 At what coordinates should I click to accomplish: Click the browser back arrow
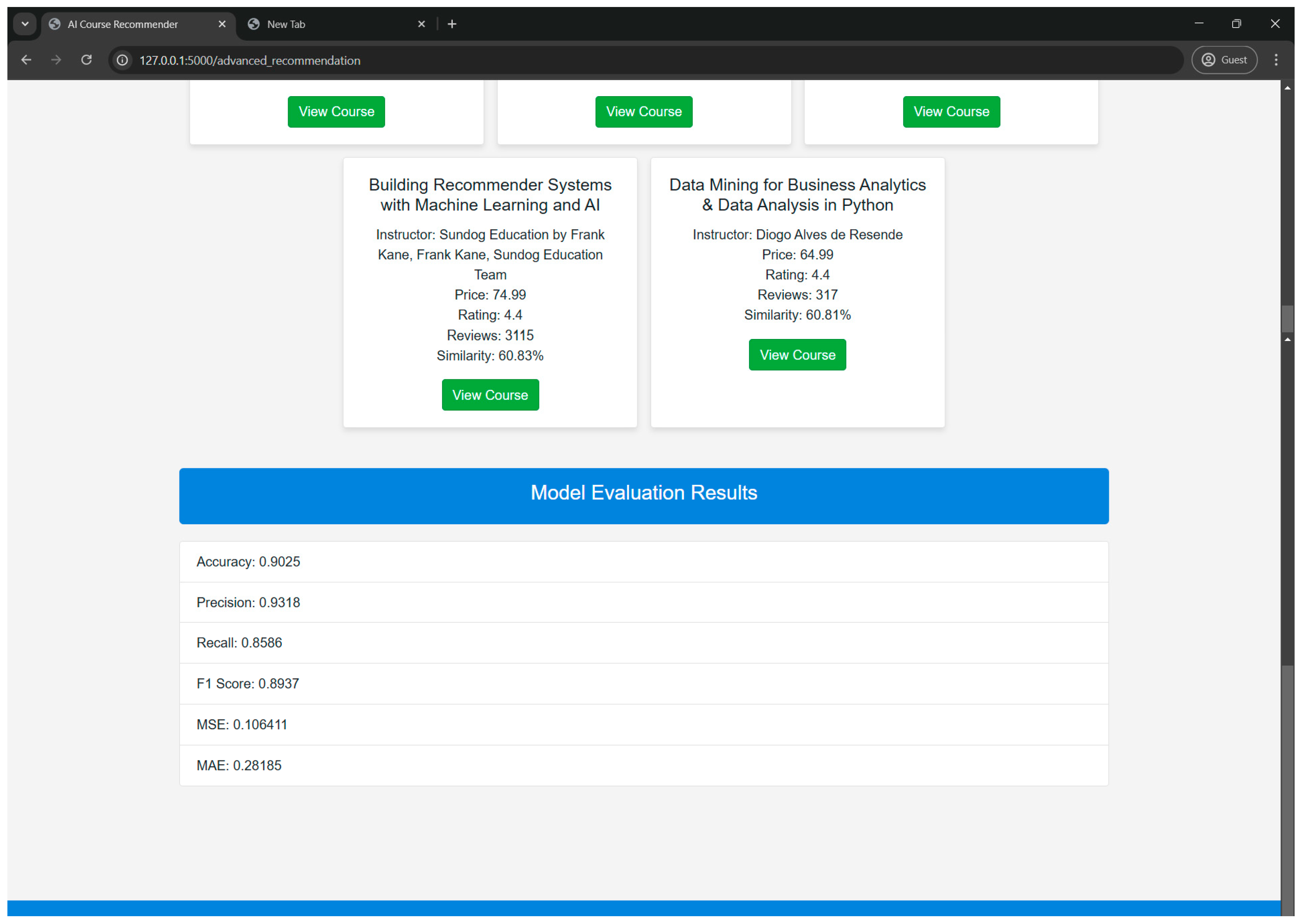click(x=26, y=60)
